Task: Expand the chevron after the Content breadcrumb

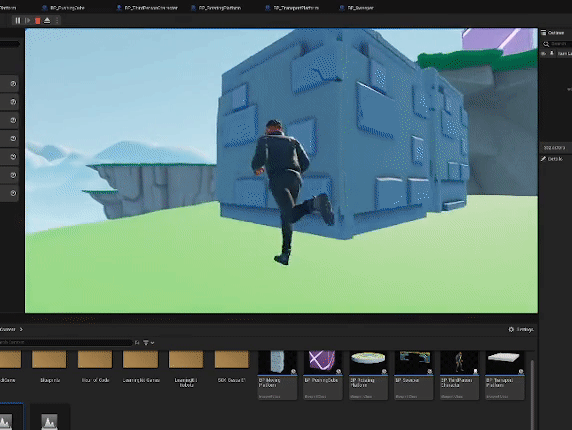Action: pos(21,329)
